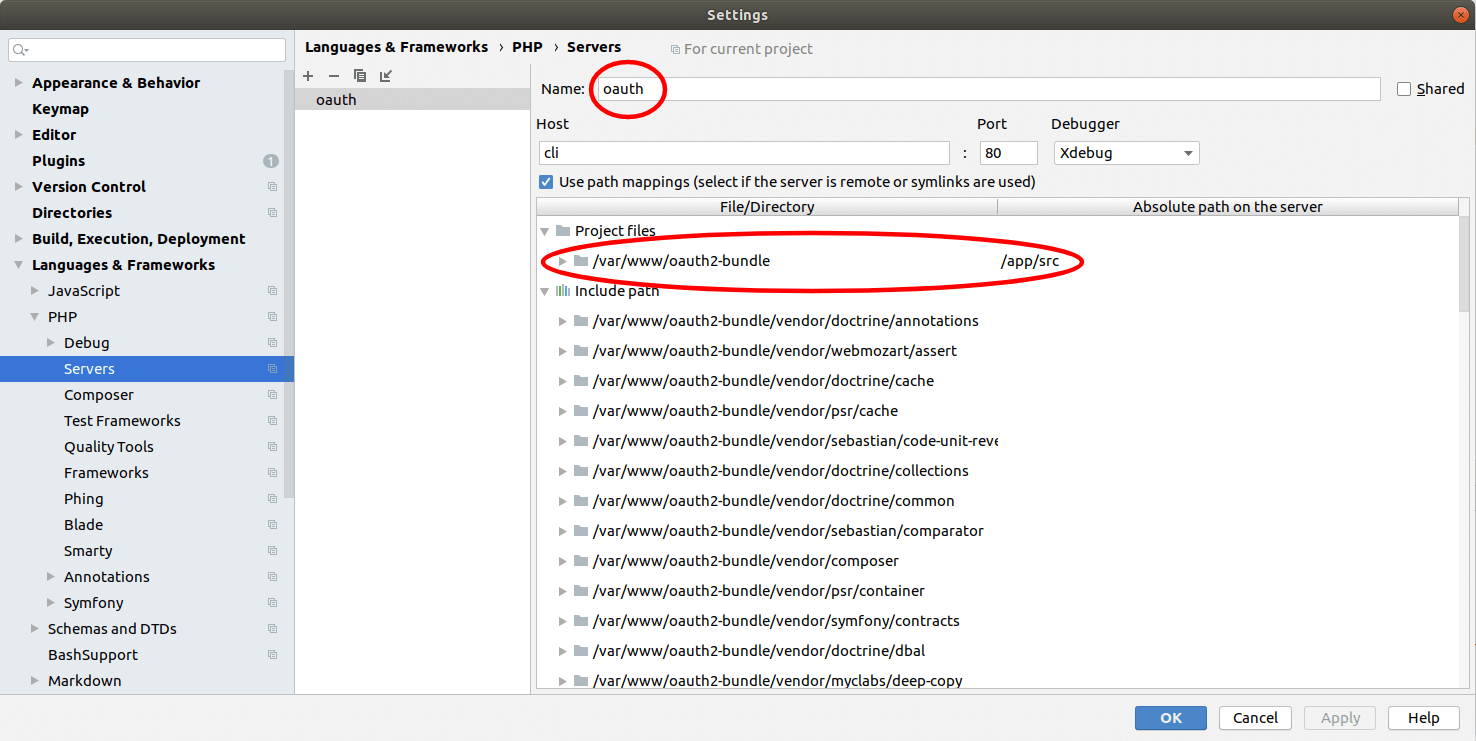Click the Cancel button
The width and height of the screenshot is (1476, 741).
[x=1254, y=718]
